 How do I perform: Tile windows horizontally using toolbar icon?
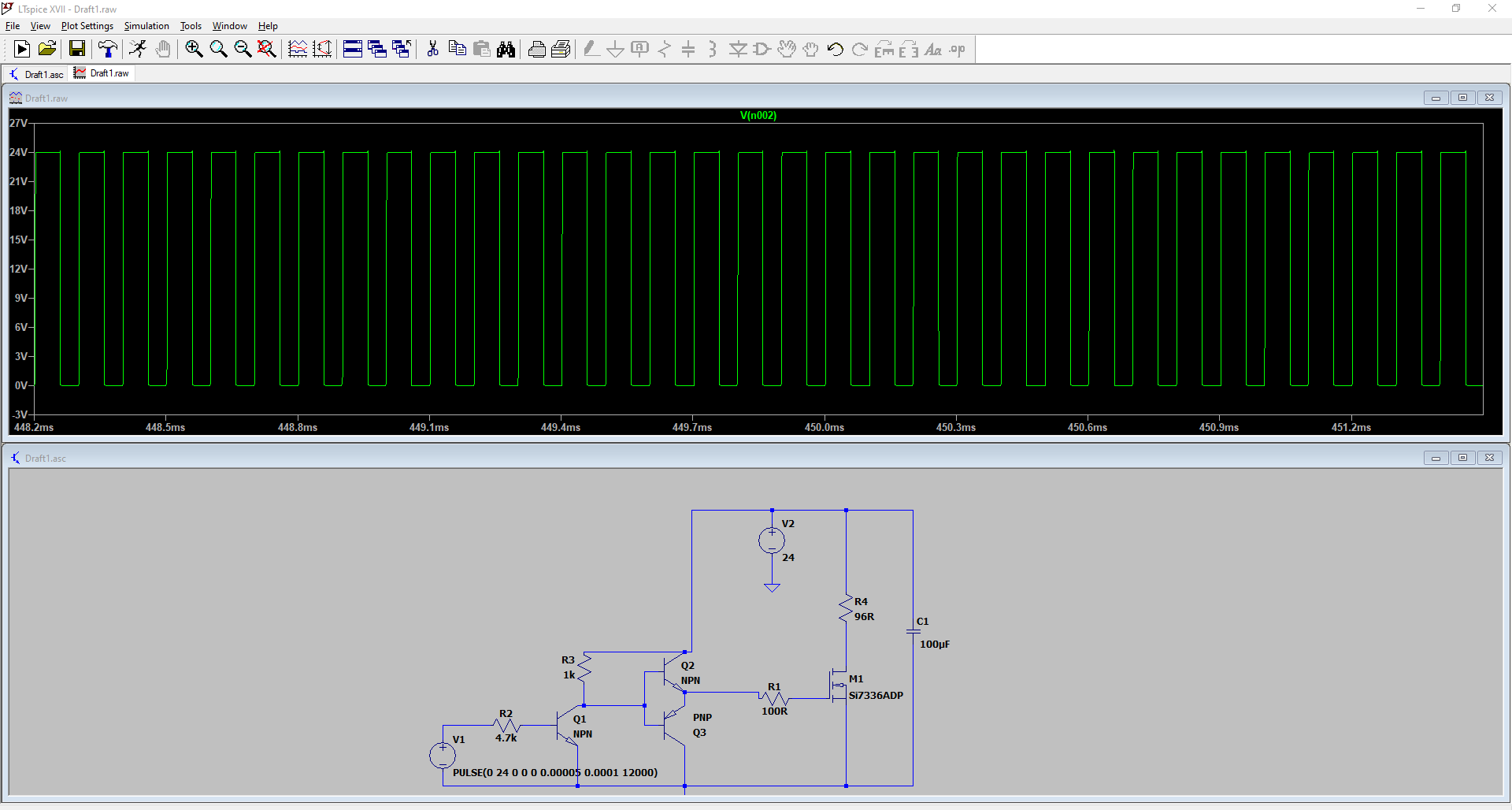pos(353,50)
